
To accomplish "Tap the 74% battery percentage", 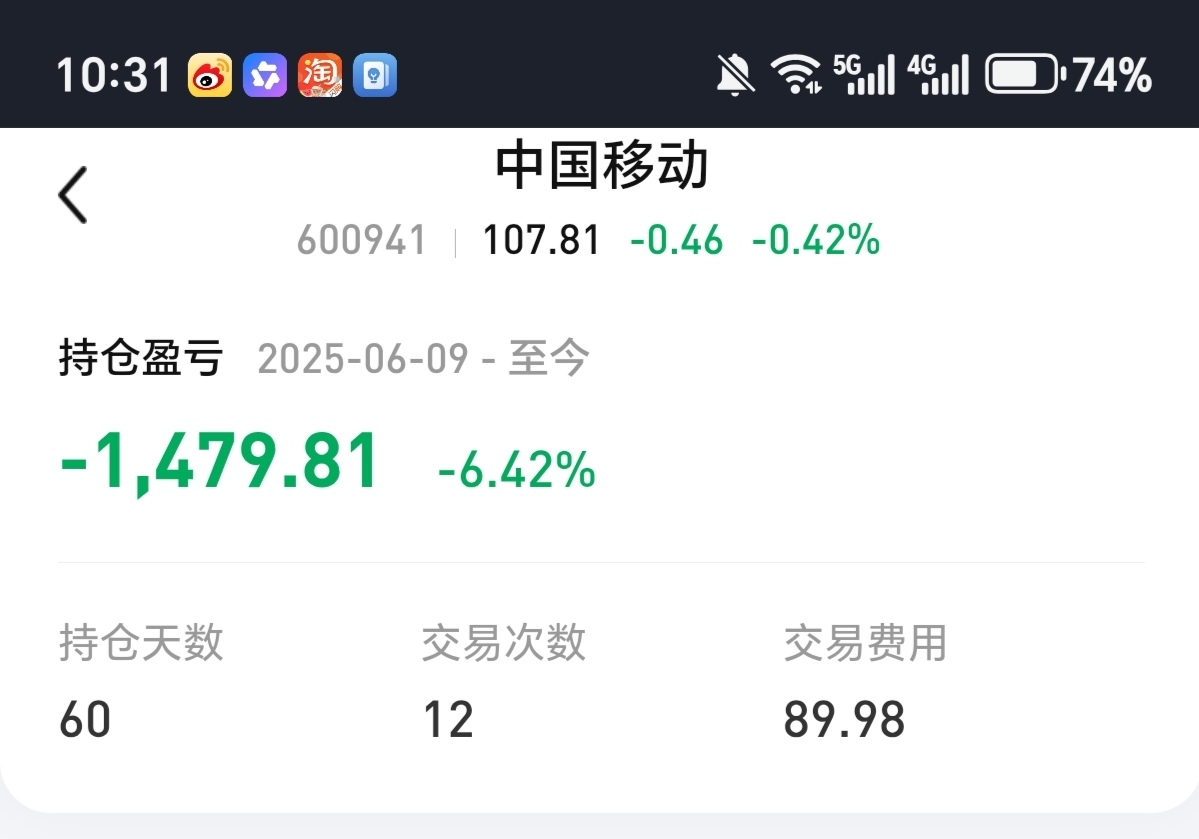I will pos(1113,75).
